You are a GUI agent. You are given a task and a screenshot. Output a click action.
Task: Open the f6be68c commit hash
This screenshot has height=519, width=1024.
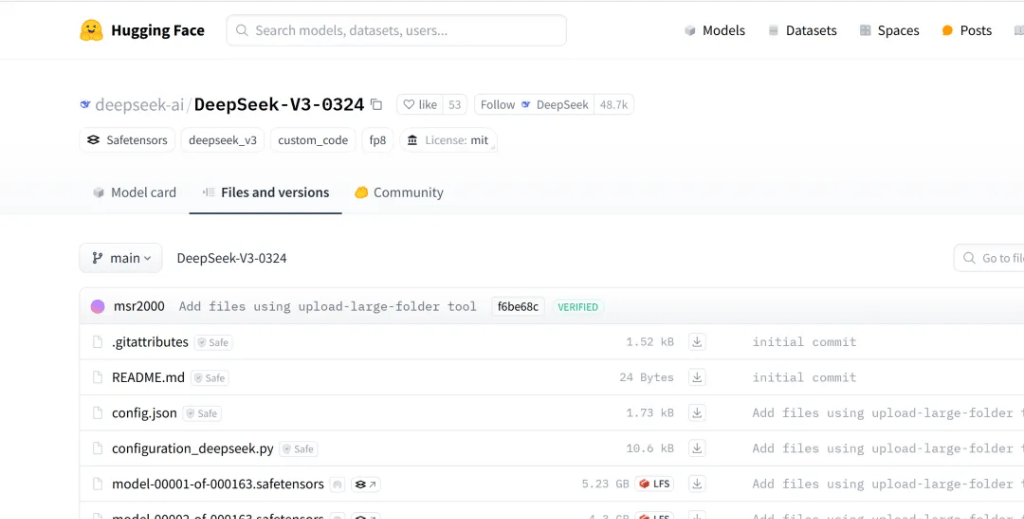[518, 307]
